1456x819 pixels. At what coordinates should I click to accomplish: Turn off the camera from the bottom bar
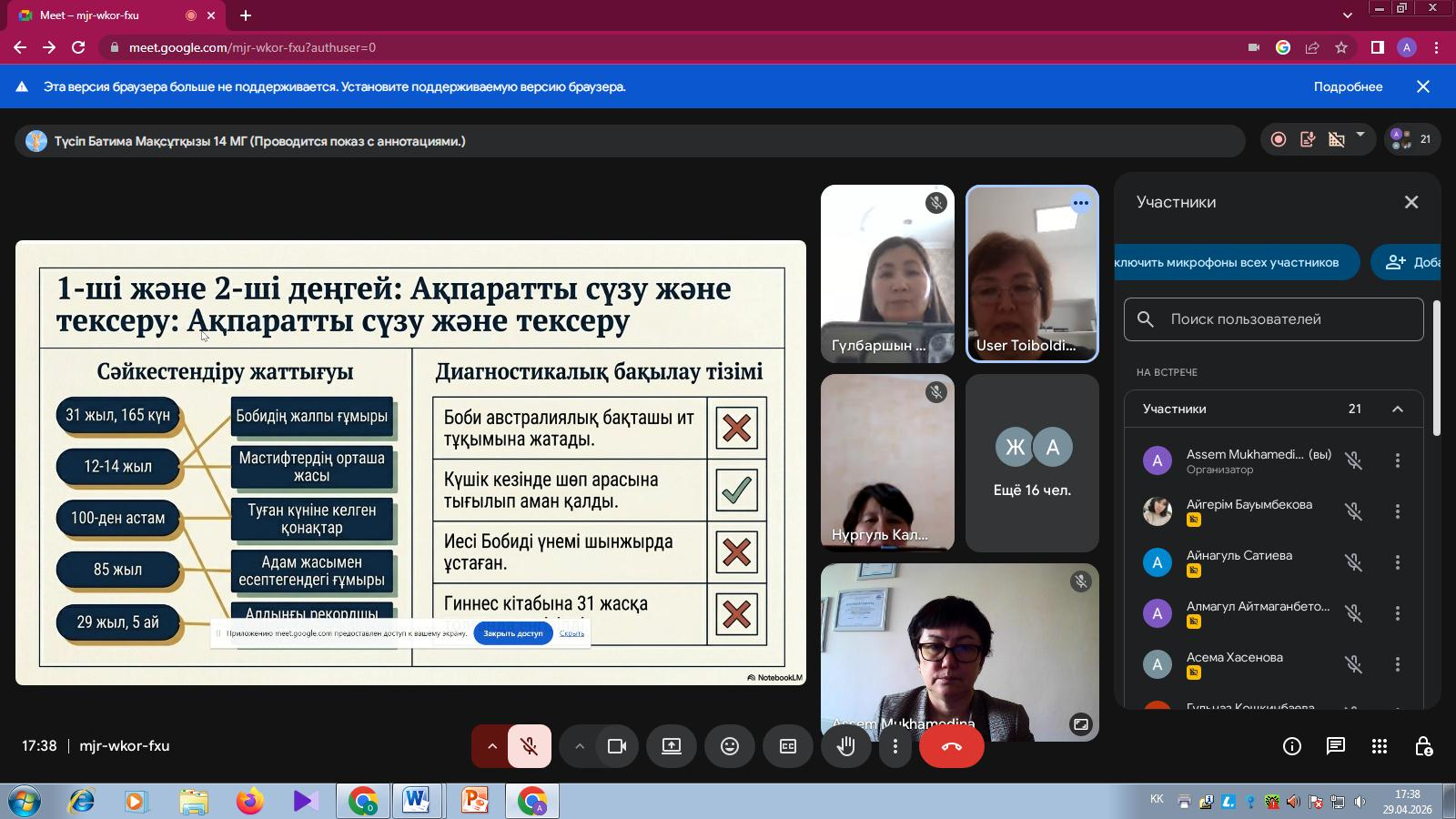pos(618,745)
